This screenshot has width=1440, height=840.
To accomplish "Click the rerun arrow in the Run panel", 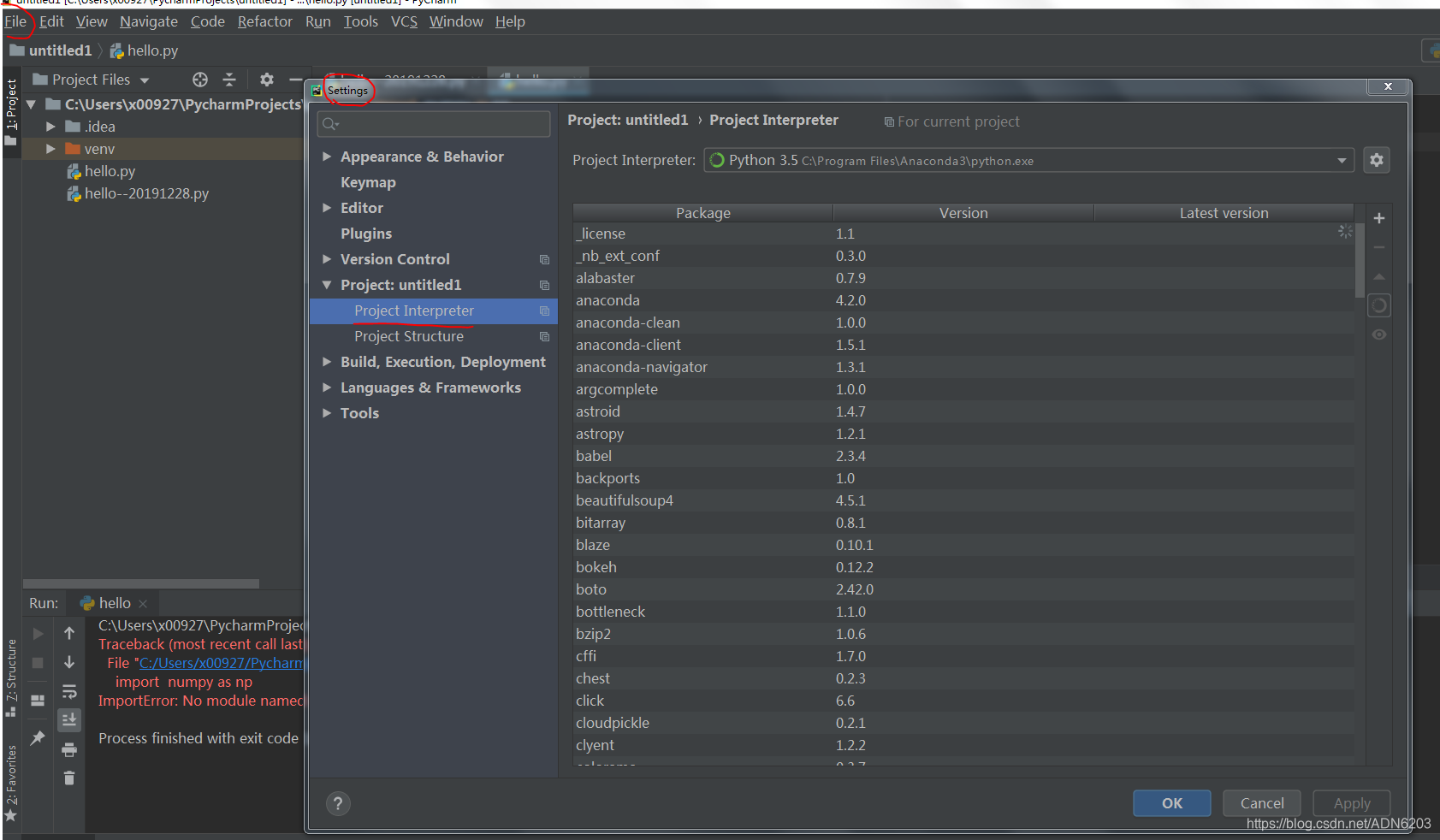I will 38,634.
